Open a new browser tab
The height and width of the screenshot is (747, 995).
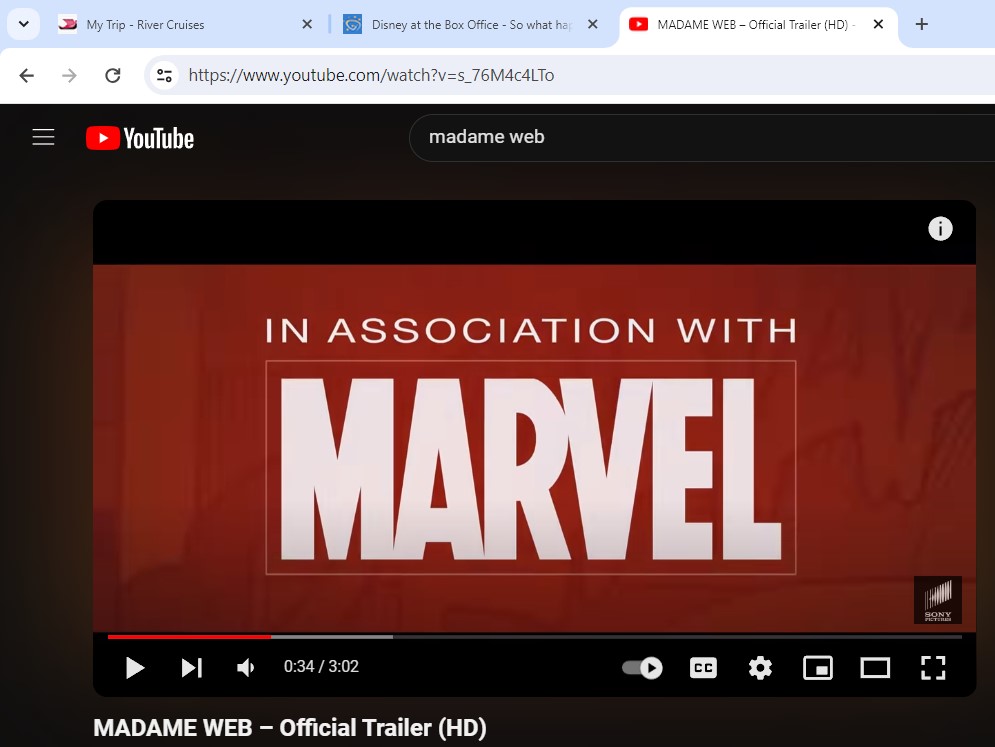[922, 24]
